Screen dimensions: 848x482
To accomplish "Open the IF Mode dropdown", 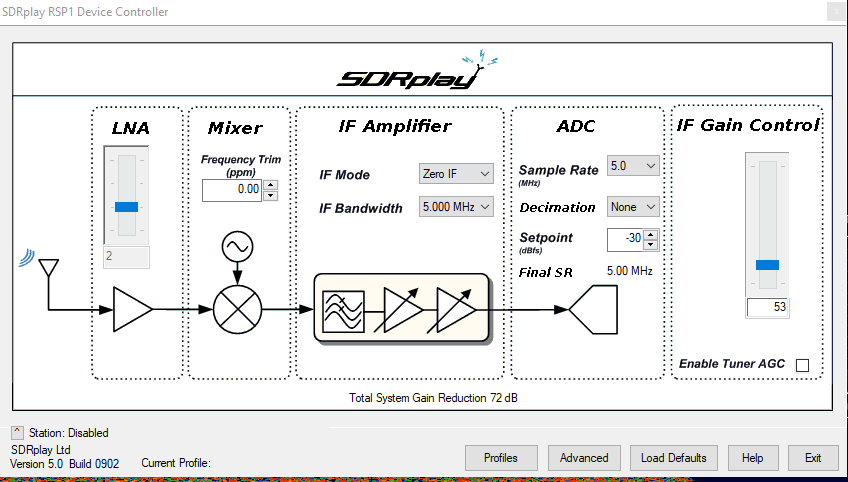I will point(456,174).
